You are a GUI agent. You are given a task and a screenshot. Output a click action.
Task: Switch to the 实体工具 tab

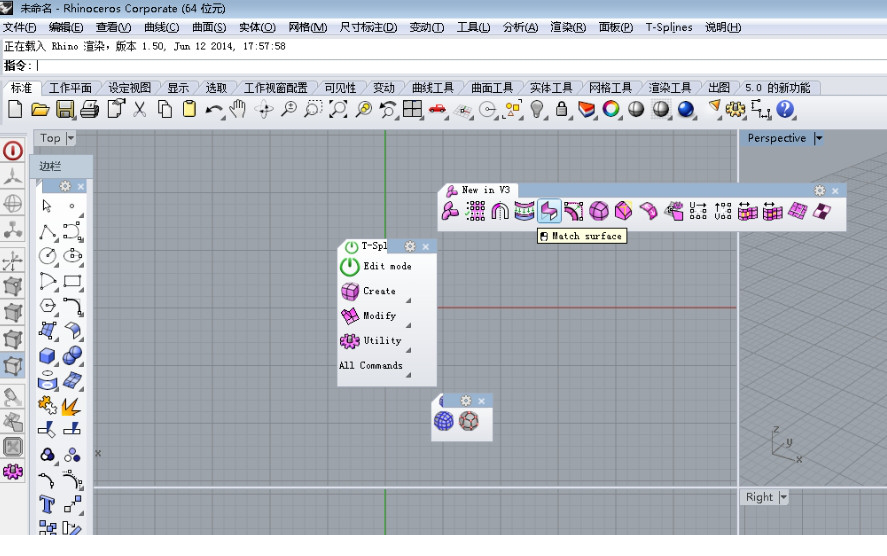(x=551, y=88)
